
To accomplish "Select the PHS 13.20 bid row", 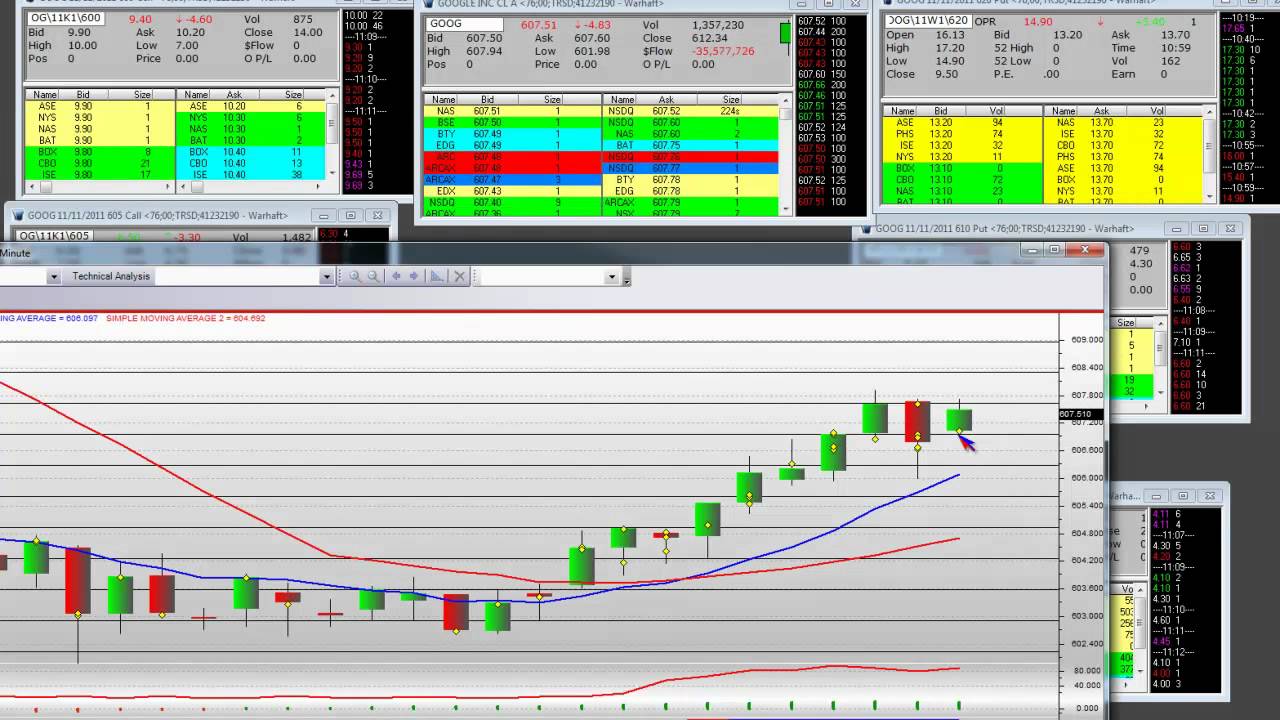I will point(964,134).
